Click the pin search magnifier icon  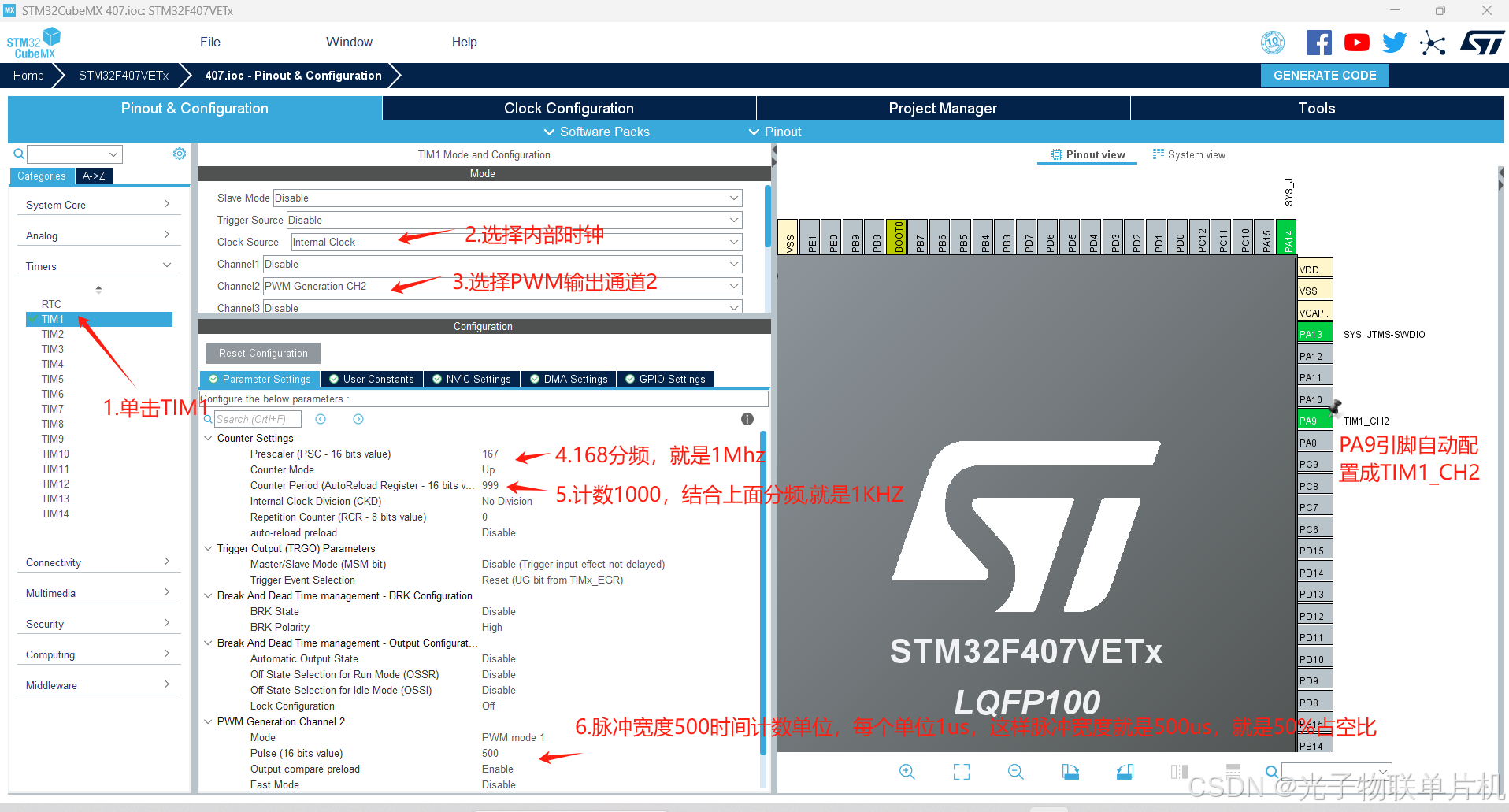pos(1272,772)
